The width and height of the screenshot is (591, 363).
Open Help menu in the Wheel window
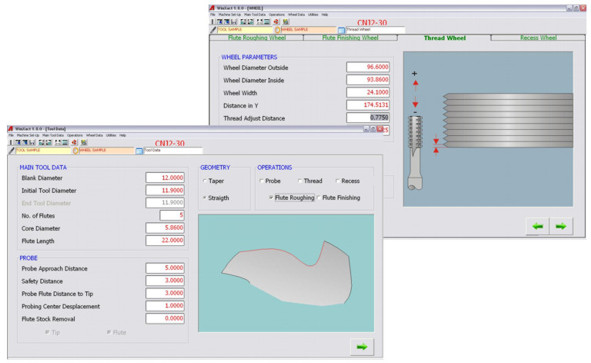(325, 15)
